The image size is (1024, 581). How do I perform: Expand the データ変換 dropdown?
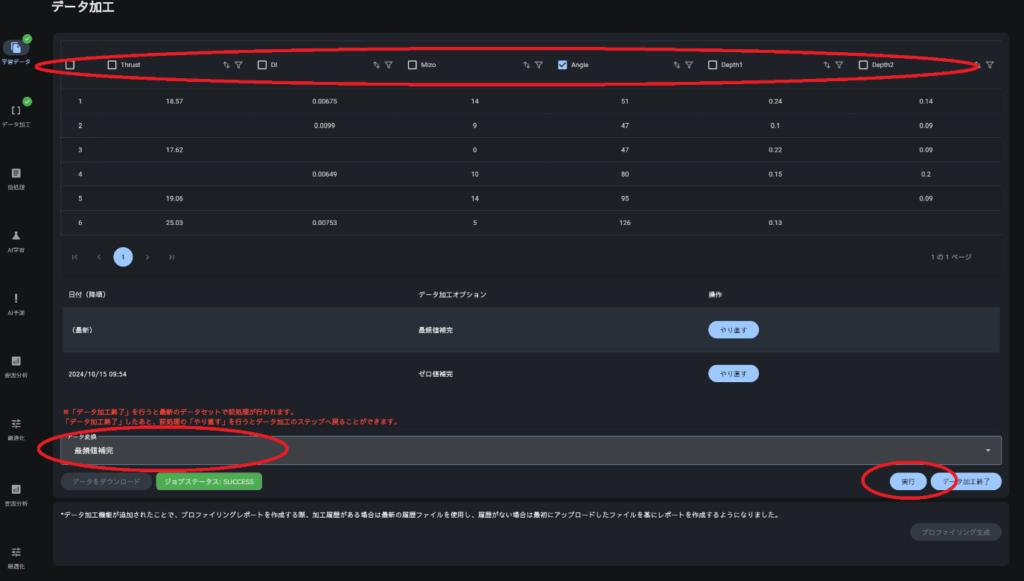[530, 451]
